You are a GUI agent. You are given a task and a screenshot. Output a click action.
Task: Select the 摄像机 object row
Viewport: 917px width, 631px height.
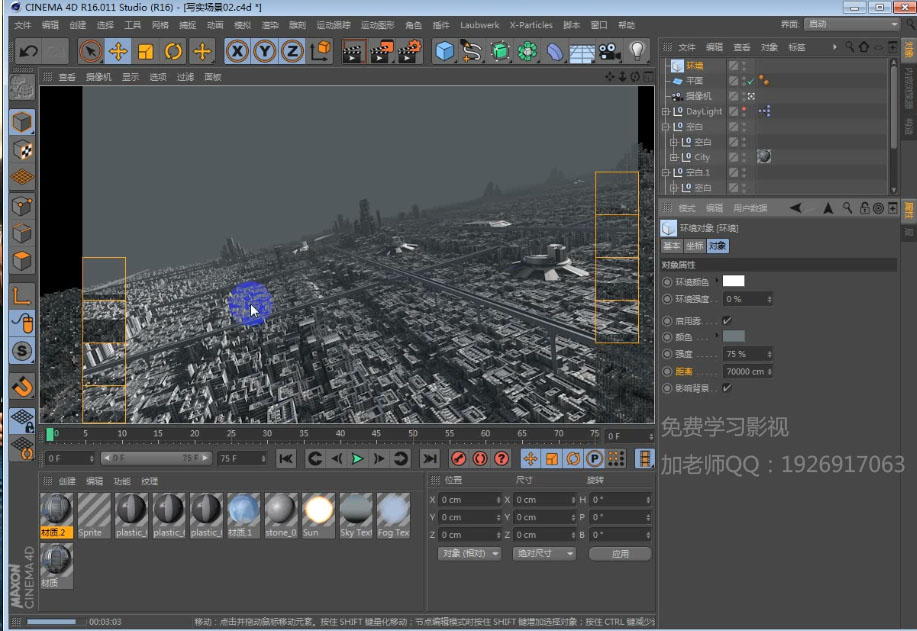698,96
